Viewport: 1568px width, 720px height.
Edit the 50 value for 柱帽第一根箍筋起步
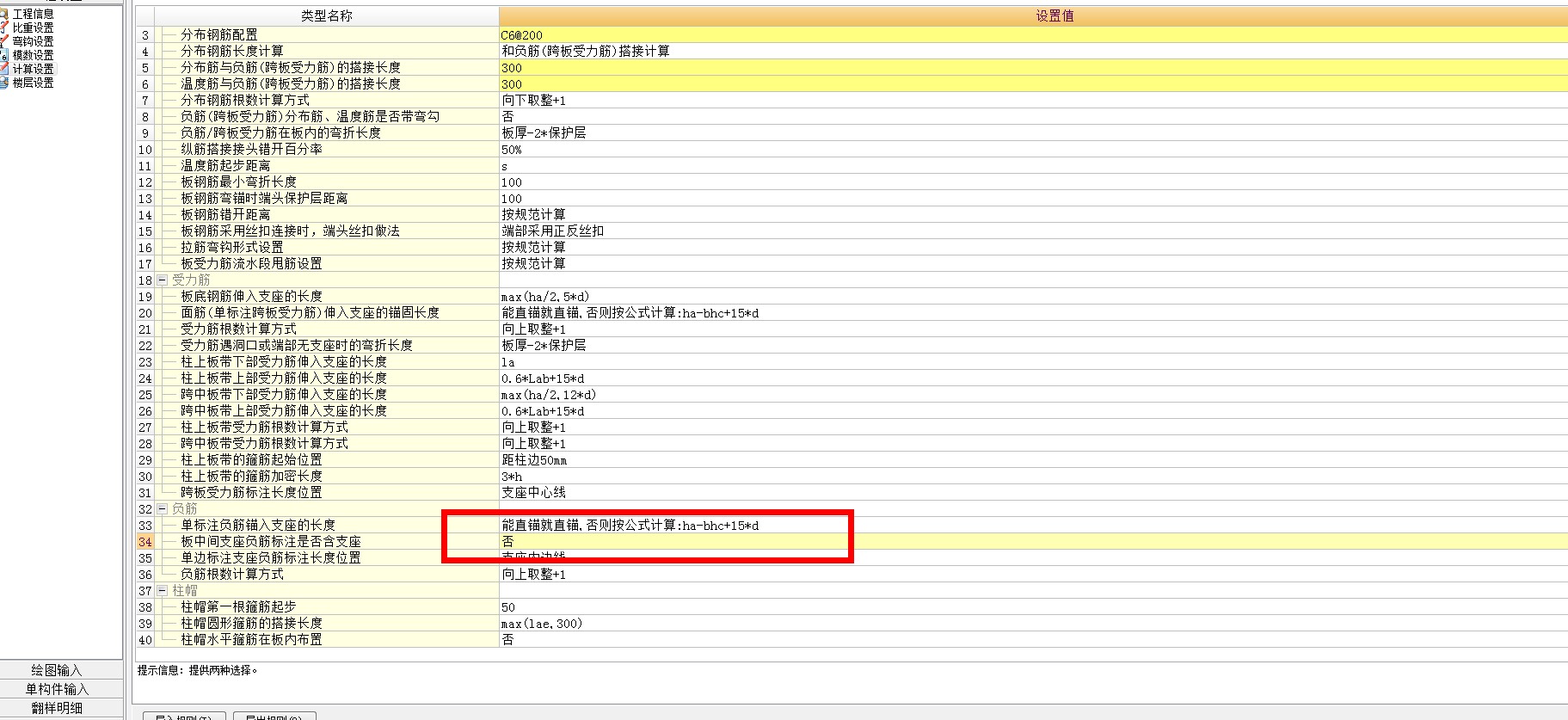[1033, 607]
